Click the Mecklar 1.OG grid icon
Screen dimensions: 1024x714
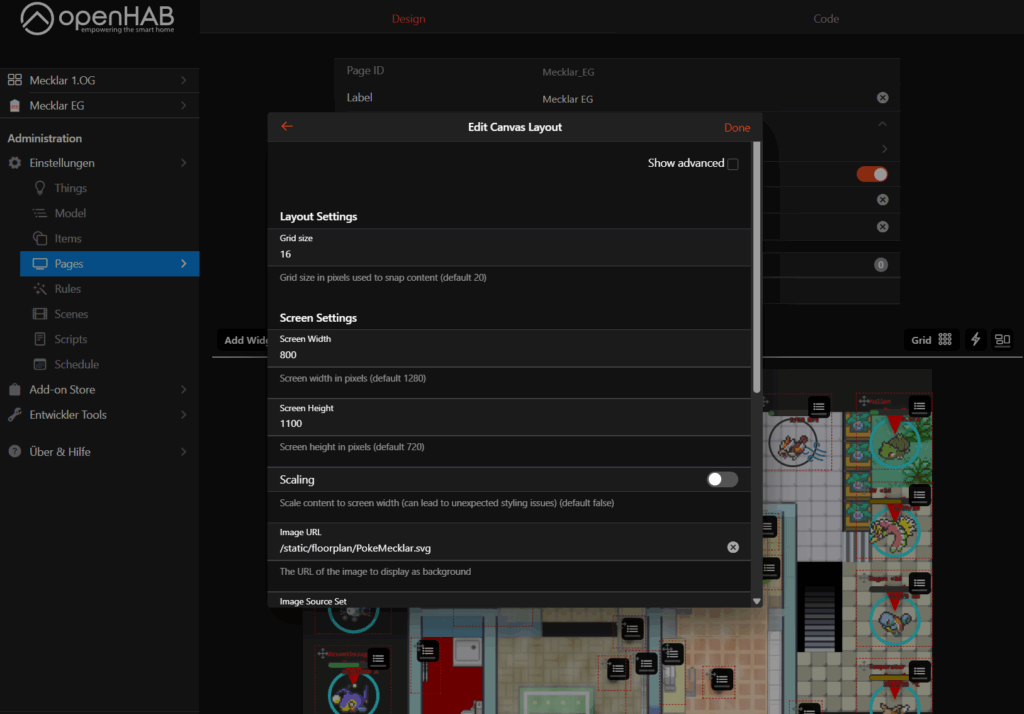(14, 80)
